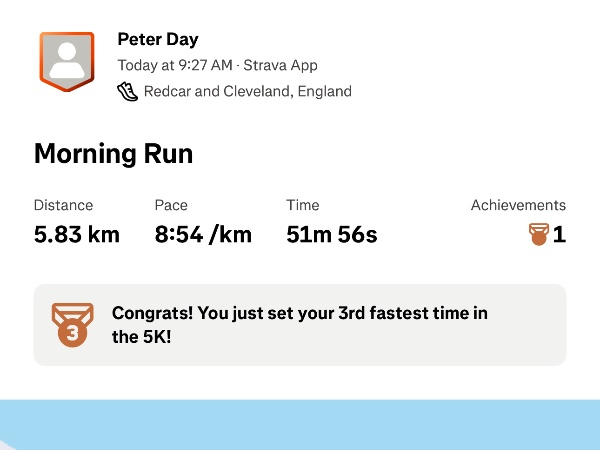This screenshot has height=450, width=600.
Task: Open the Redcar and Cleveland, England location
Action: click(x=248, y=91)
